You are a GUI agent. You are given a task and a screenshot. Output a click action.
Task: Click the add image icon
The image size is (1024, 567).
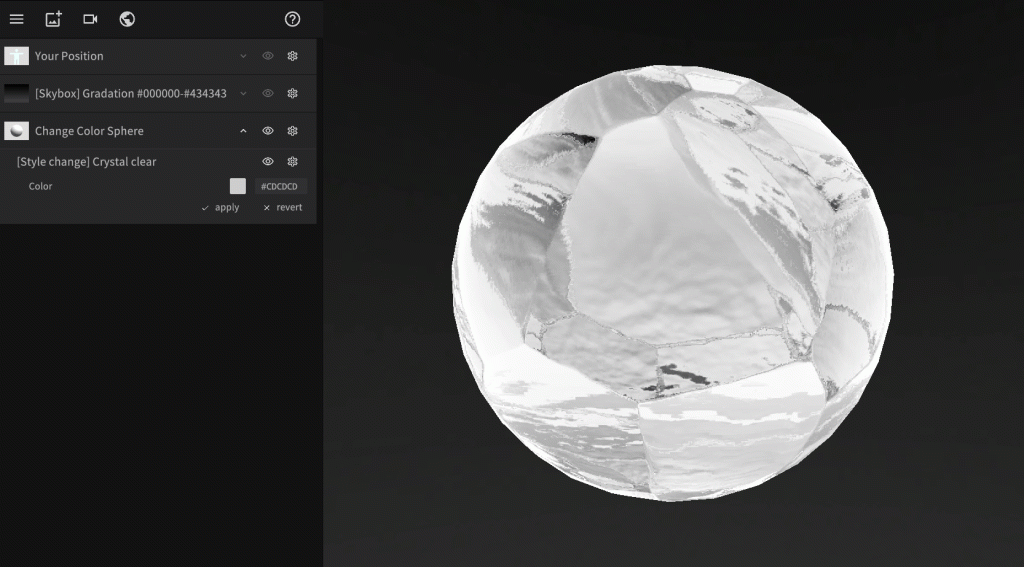53,19
